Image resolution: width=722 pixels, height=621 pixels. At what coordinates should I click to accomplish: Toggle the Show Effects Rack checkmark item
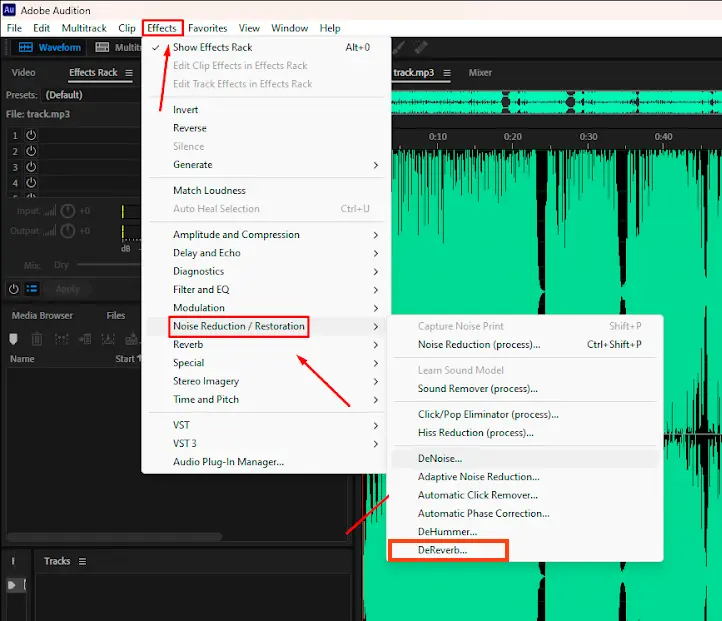click(212, 47)
